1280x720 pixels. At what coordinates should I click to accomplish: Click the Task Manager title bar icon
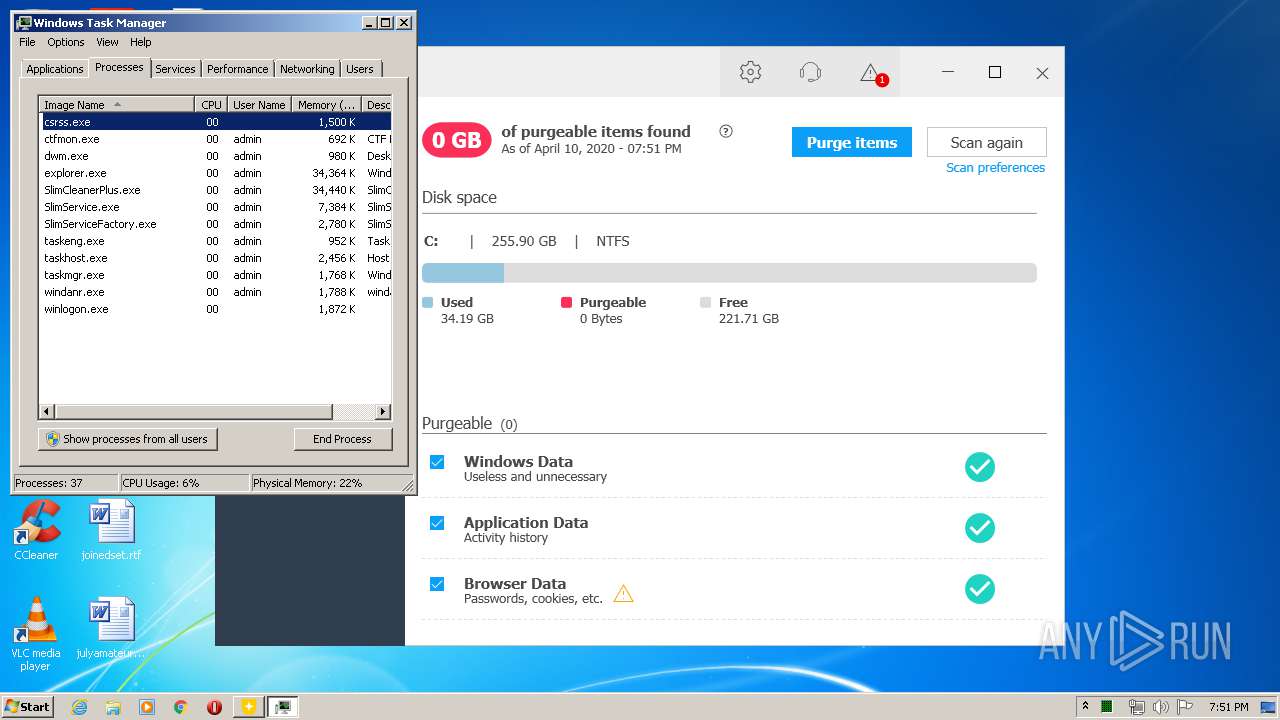click(24, 22)
